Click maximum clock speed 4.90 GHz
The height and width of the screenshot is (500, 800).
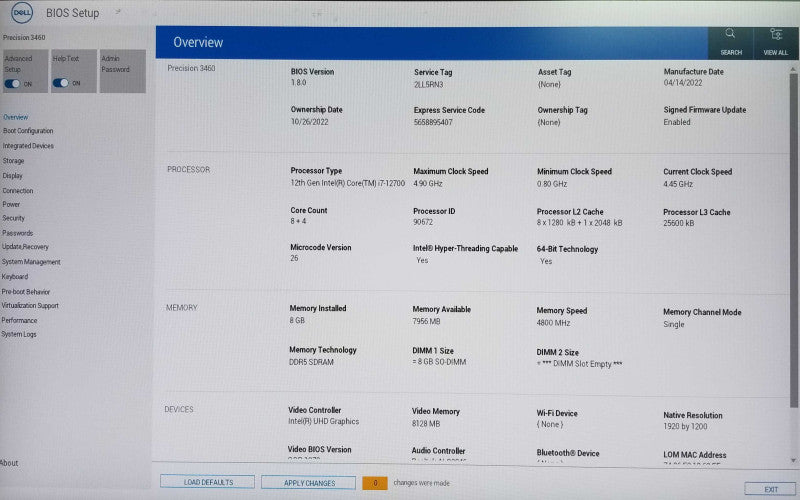pyautogui.click(x=428, y=184)
